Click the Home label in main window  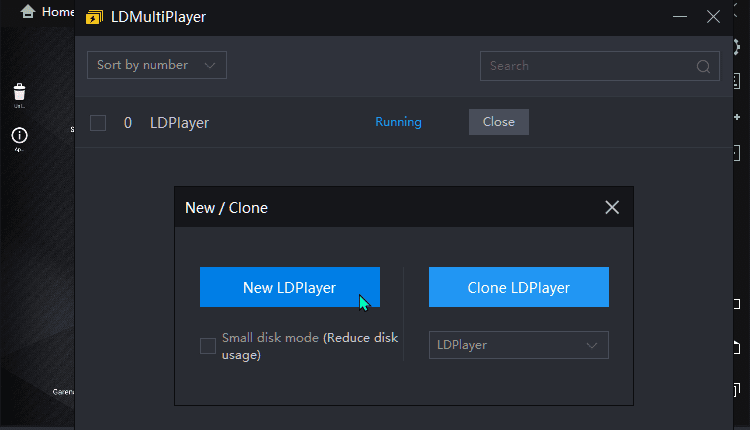point(58,12)
